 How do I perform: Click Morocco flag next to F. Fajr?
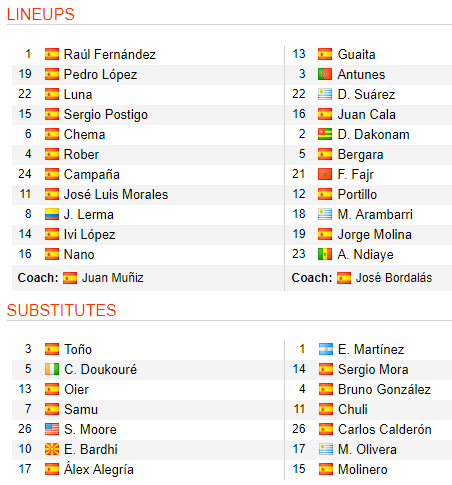[325, 174]
